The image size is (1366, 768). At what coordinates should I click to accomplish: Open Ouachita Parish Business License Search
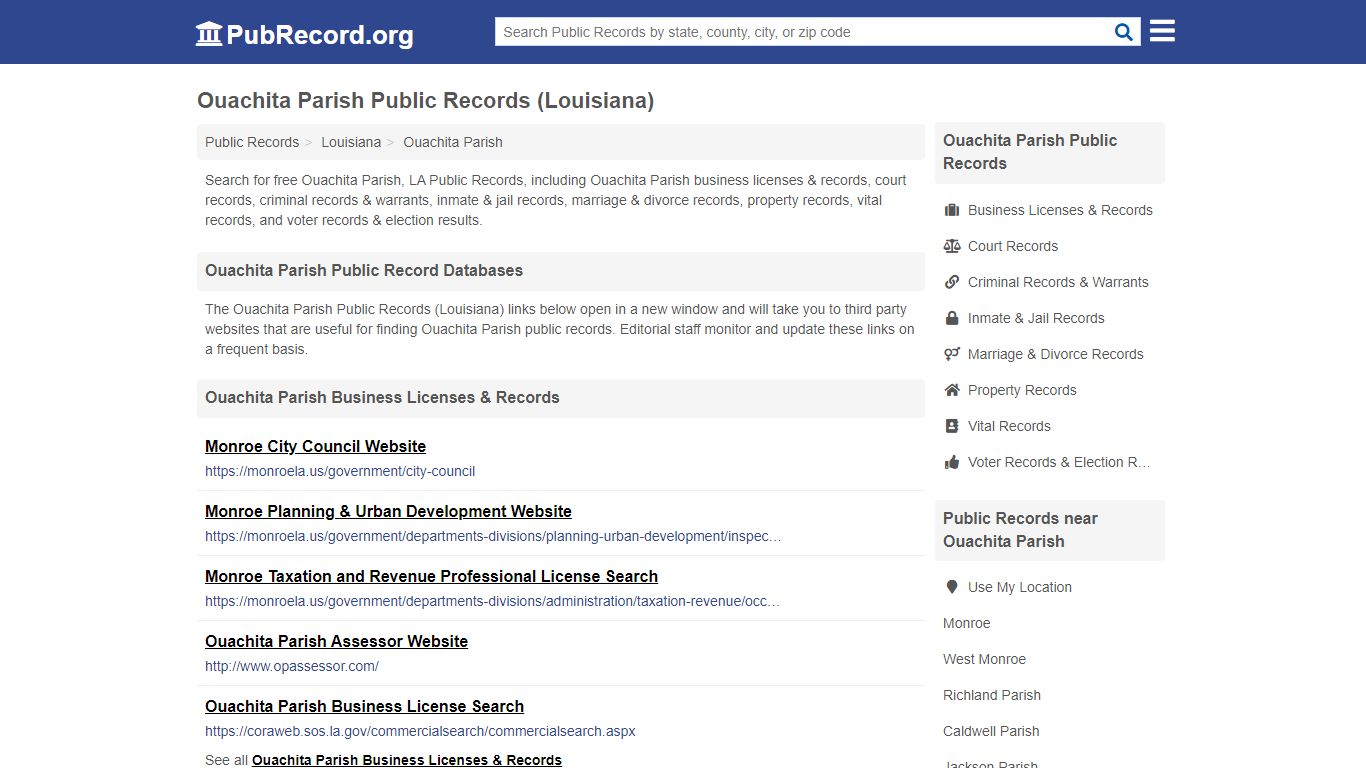tap(364, 706)
